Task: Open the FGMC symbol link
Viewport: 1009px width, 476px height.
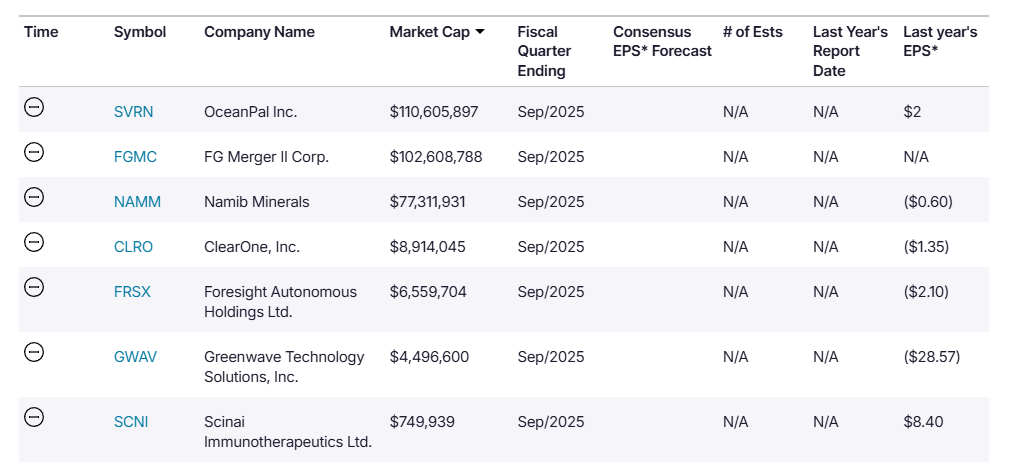Action: click(x=135, y=157)
